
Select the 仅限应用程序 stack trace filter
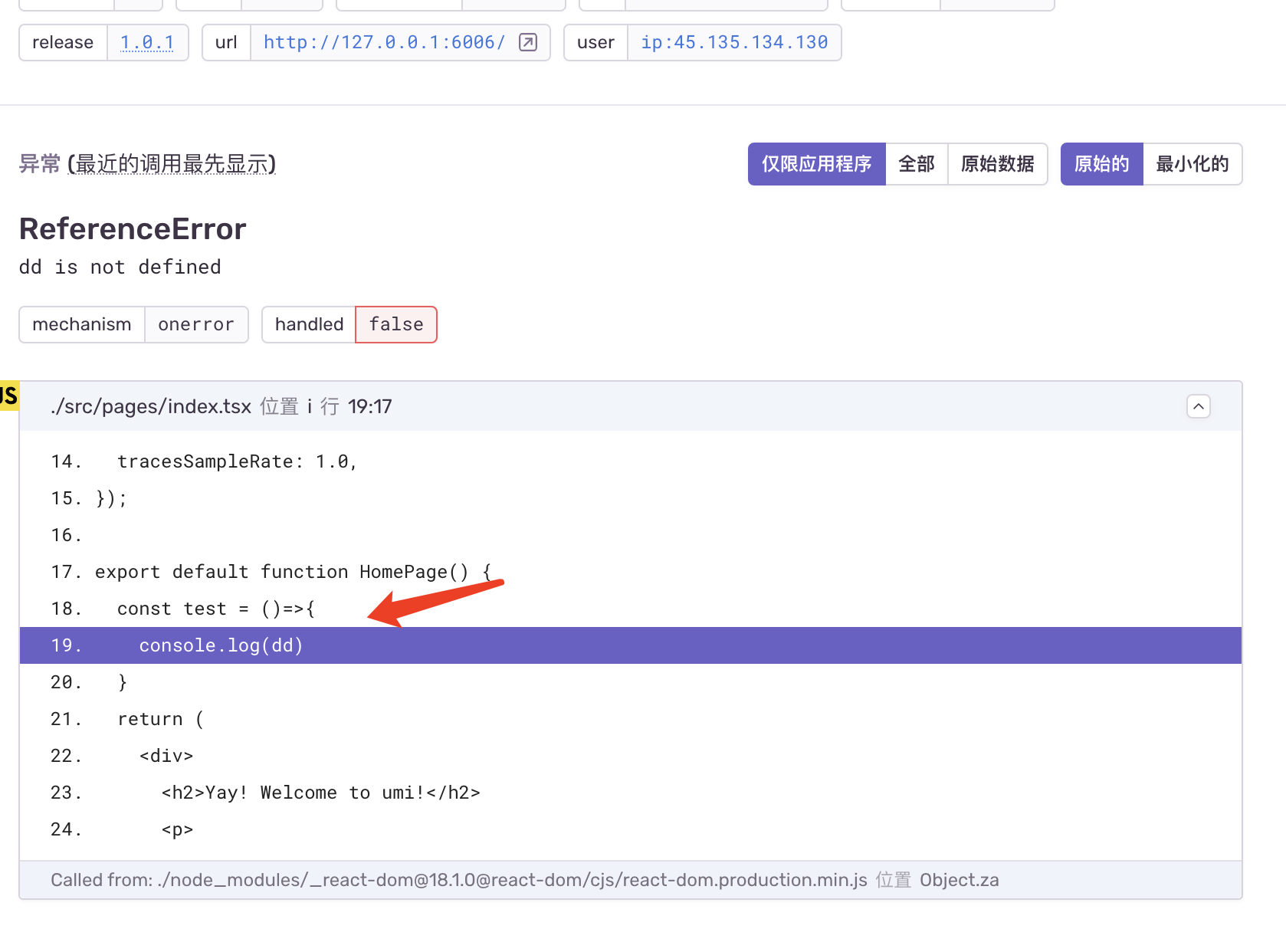[817, 164]
